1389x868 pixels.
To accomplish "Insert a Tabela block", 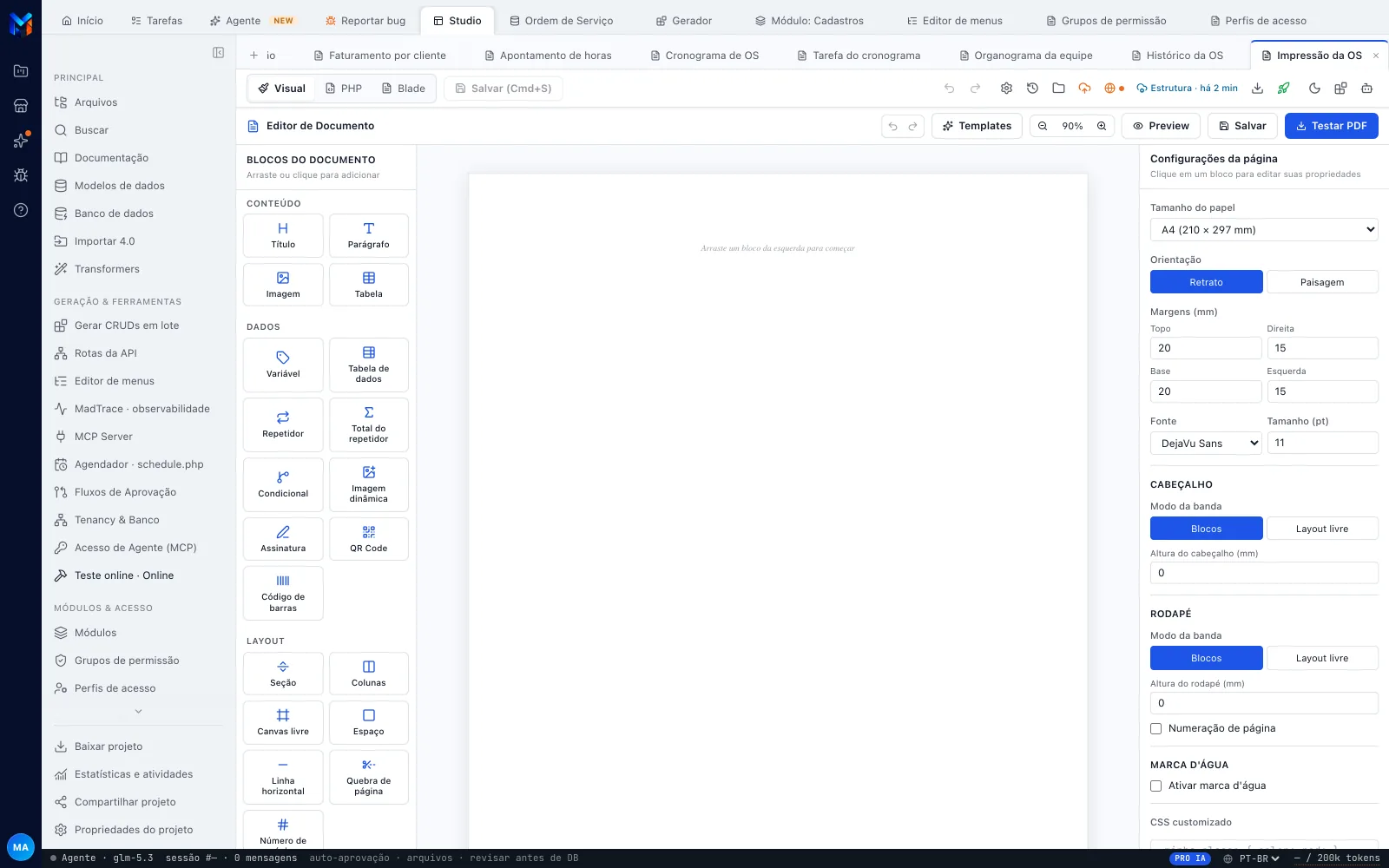I will point(369,285).
